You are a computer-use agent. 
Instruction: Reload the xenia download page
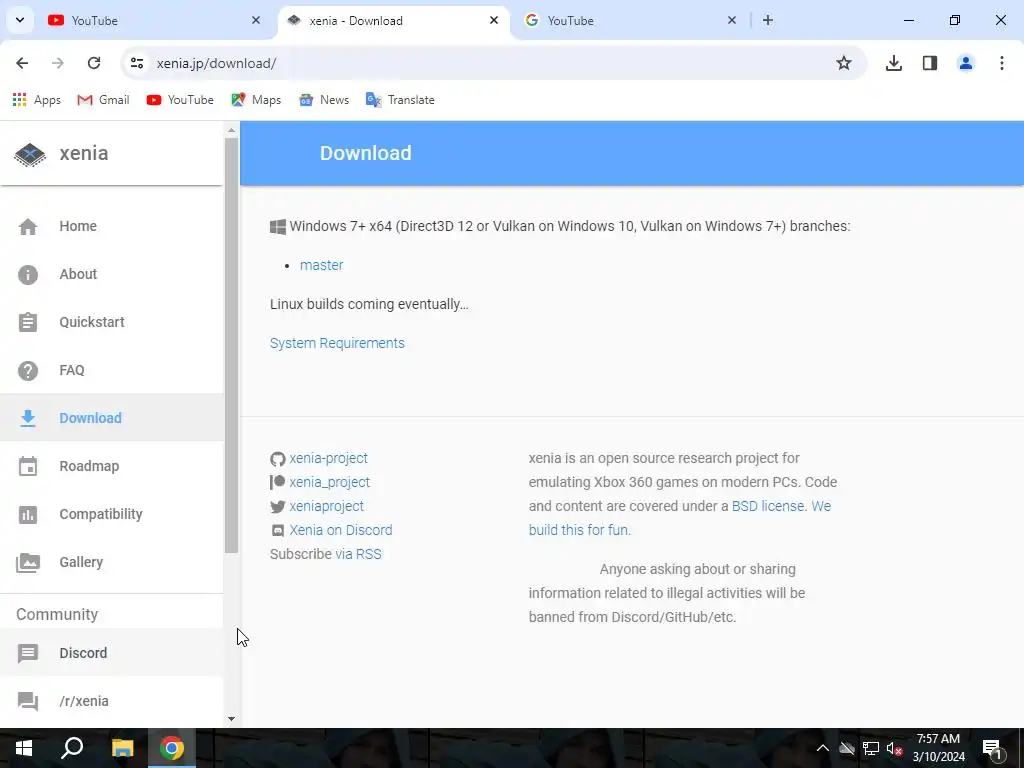94,63
